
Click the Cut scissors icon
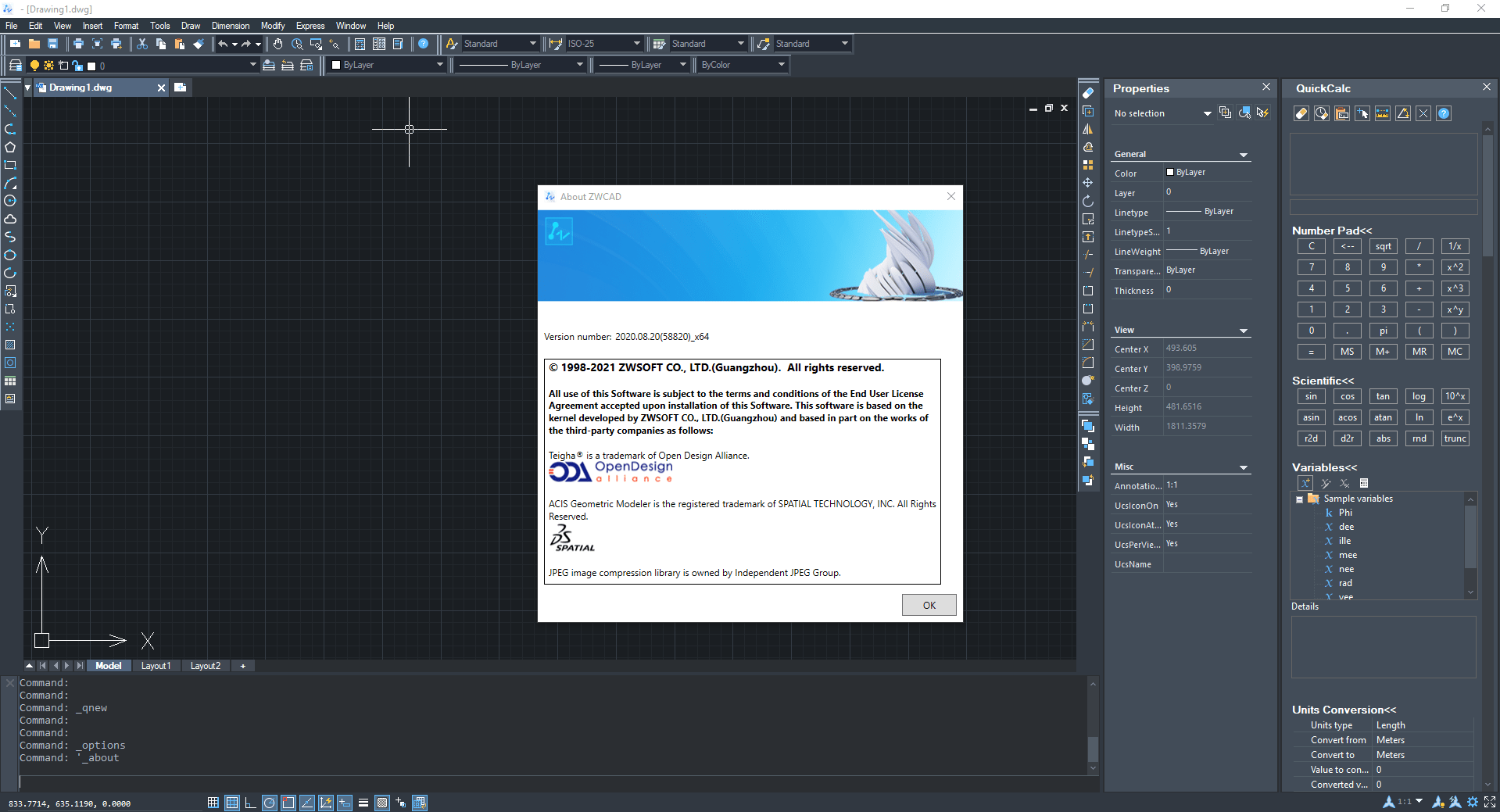pyautogui.click(x=141, y=44)
